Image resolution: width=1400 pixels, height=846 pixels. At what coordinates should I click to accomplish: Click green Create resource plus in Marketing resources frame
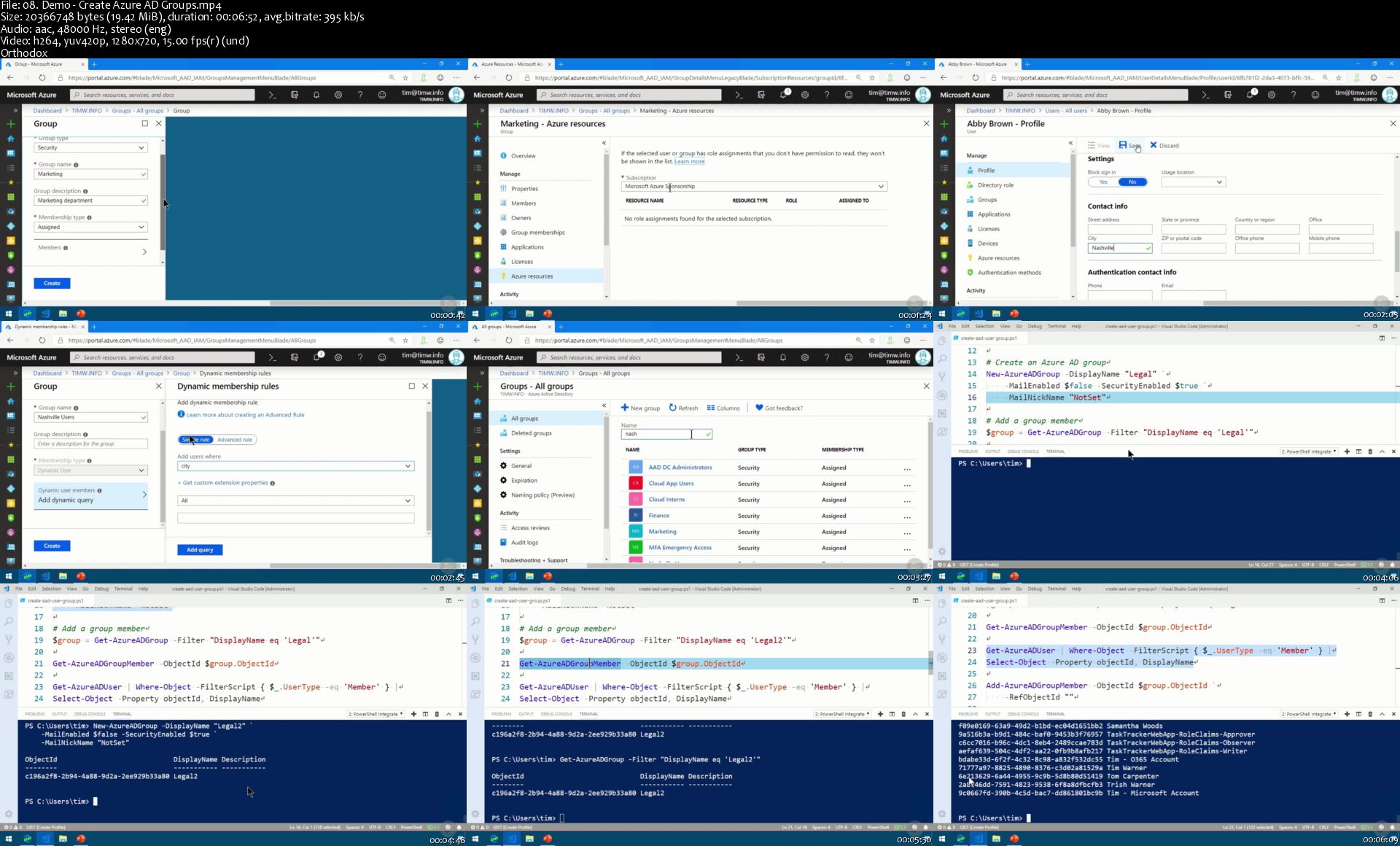[477, 124]
